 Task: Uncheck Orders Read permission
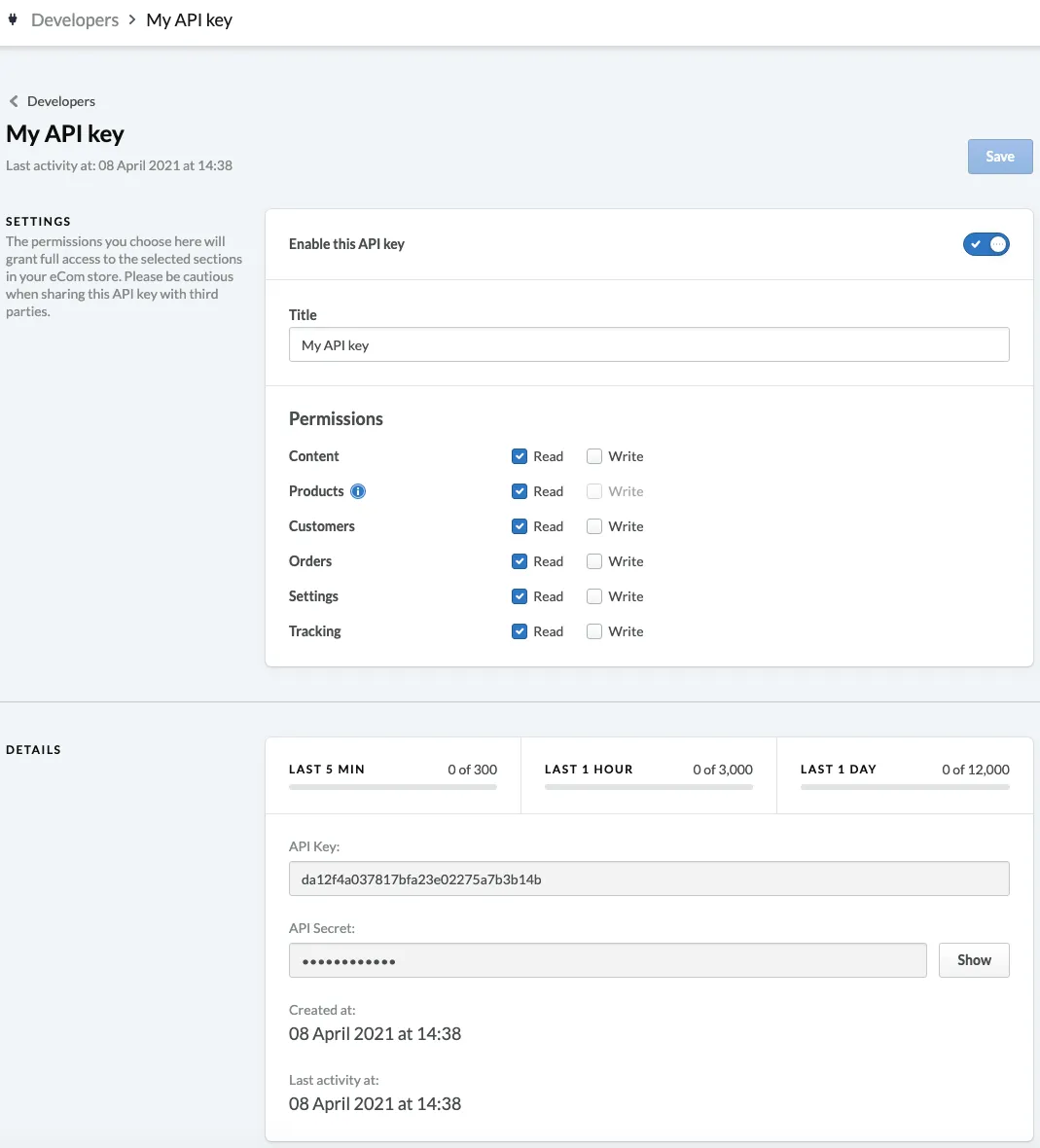coord(520,561)
